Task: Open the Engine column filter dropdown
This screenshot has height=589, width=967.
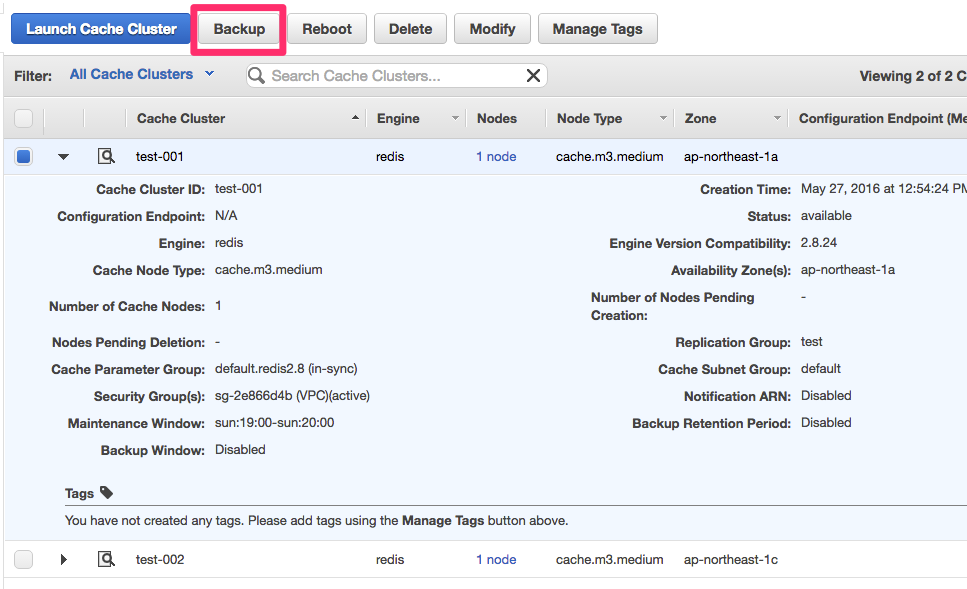Action: coord(457,118)
